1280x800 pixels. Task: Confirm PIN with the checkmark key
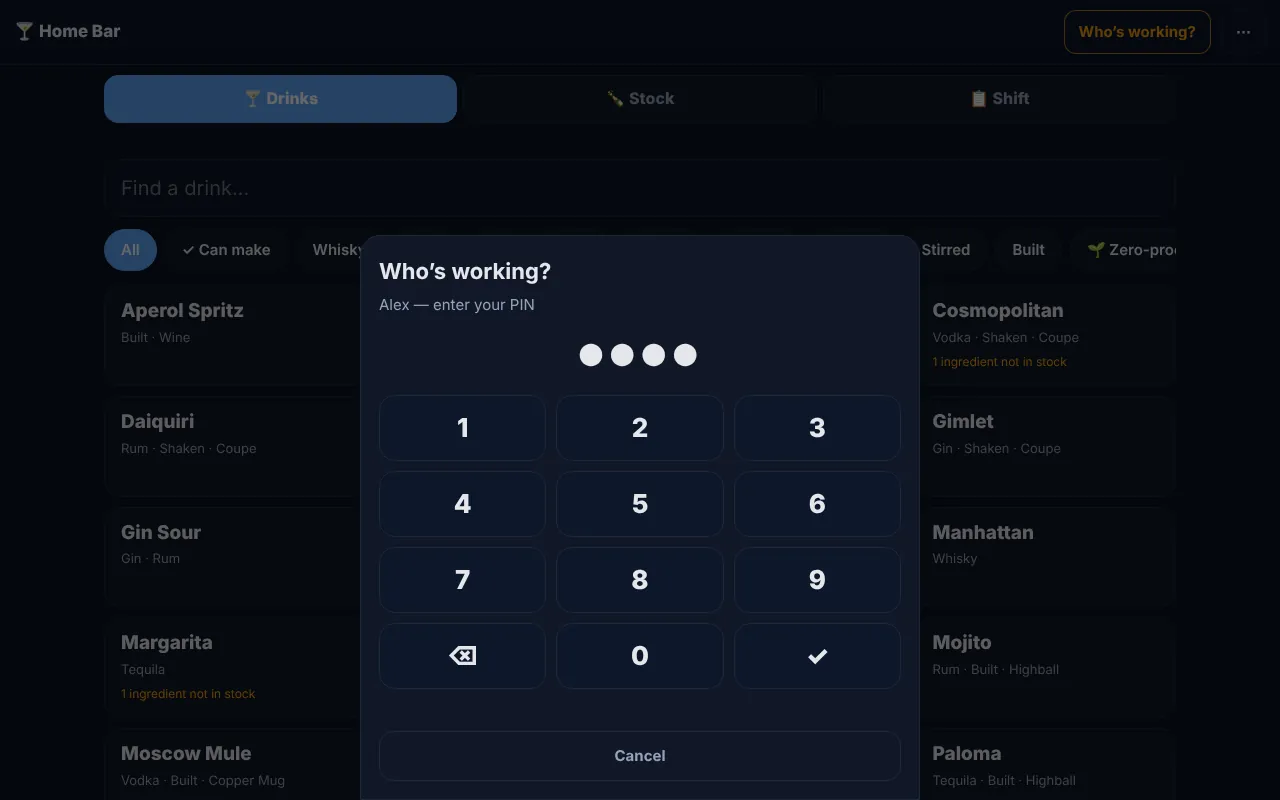click(817, 656)
